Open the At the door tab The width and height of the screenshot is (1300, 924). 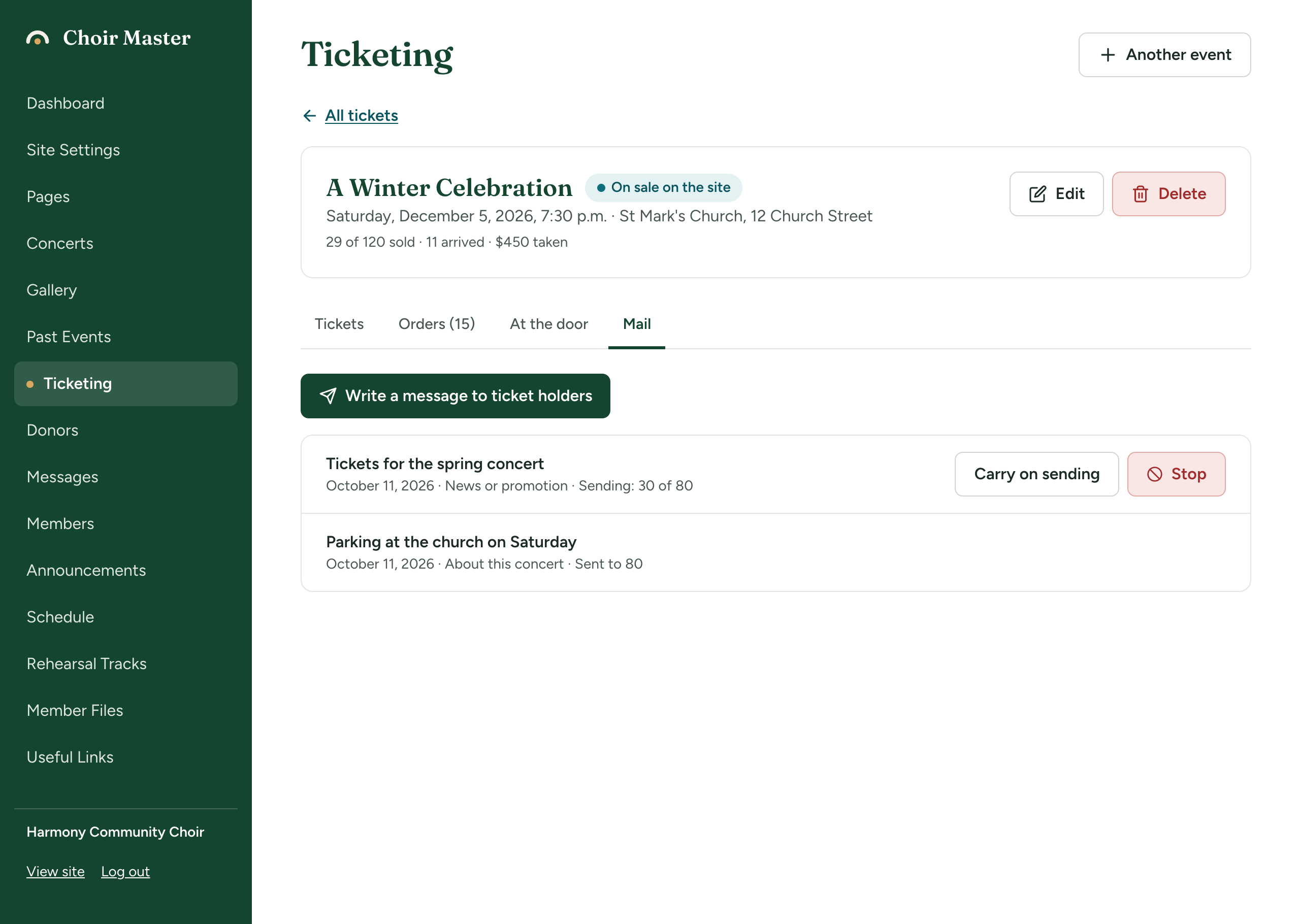548,324
